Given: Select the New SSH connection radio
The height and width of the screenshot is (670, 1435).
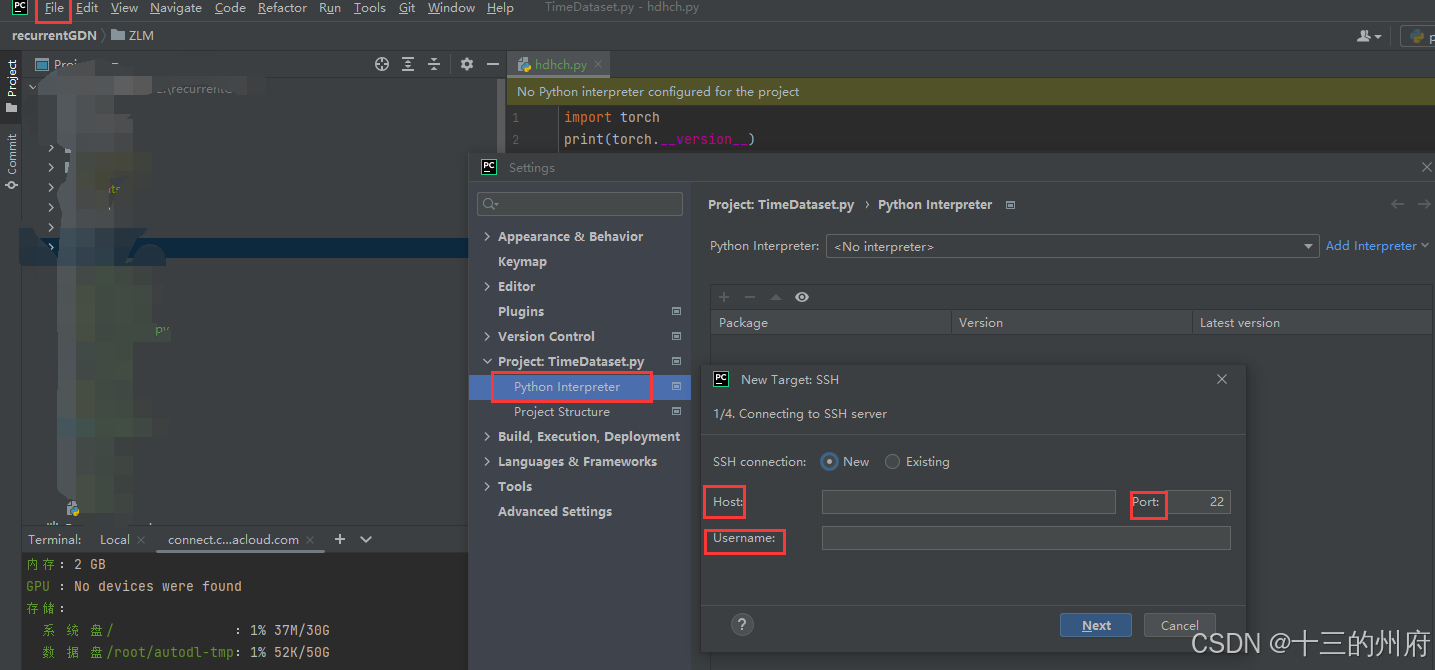Looking at the screenshot, I should point(829,462).
